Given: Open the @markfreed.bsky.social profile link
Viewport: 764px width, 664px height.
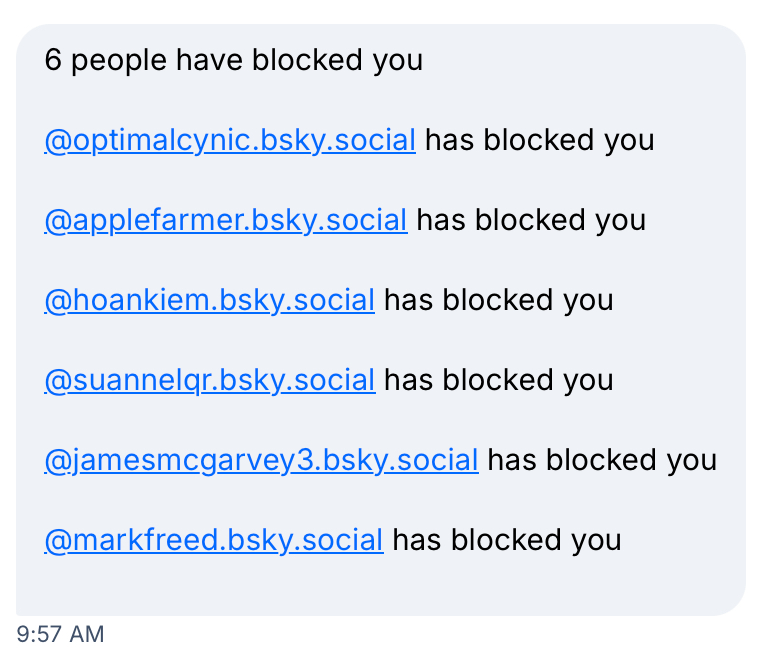Looking at the screenshot, I should 213,540.
